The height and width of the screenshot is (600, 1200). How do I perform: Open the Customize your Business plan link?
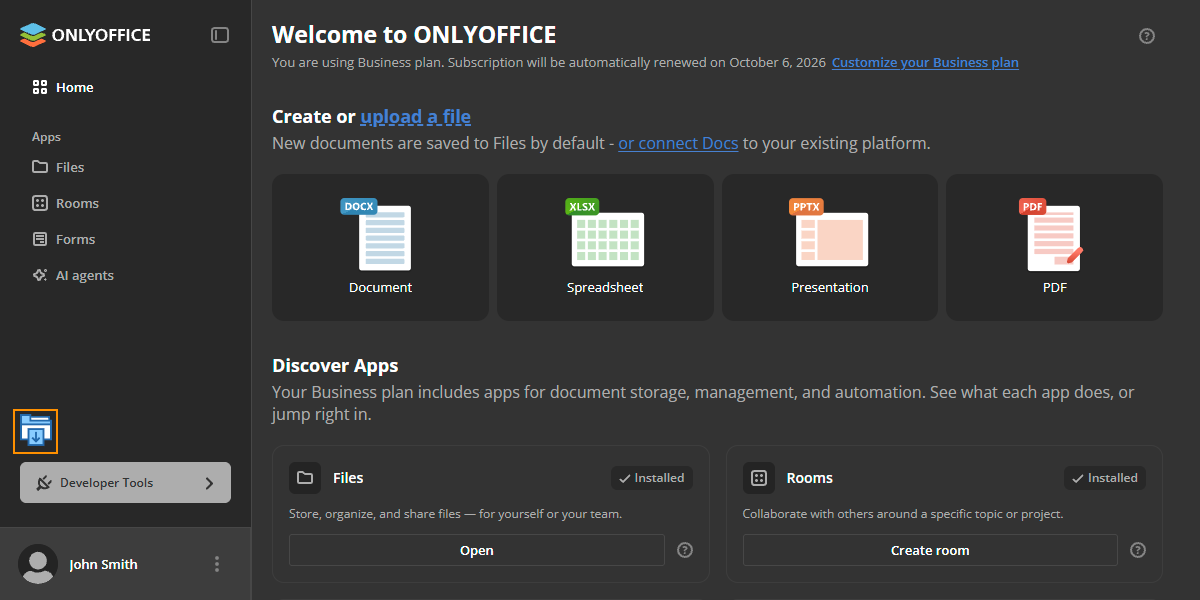(x=925, y=62)
